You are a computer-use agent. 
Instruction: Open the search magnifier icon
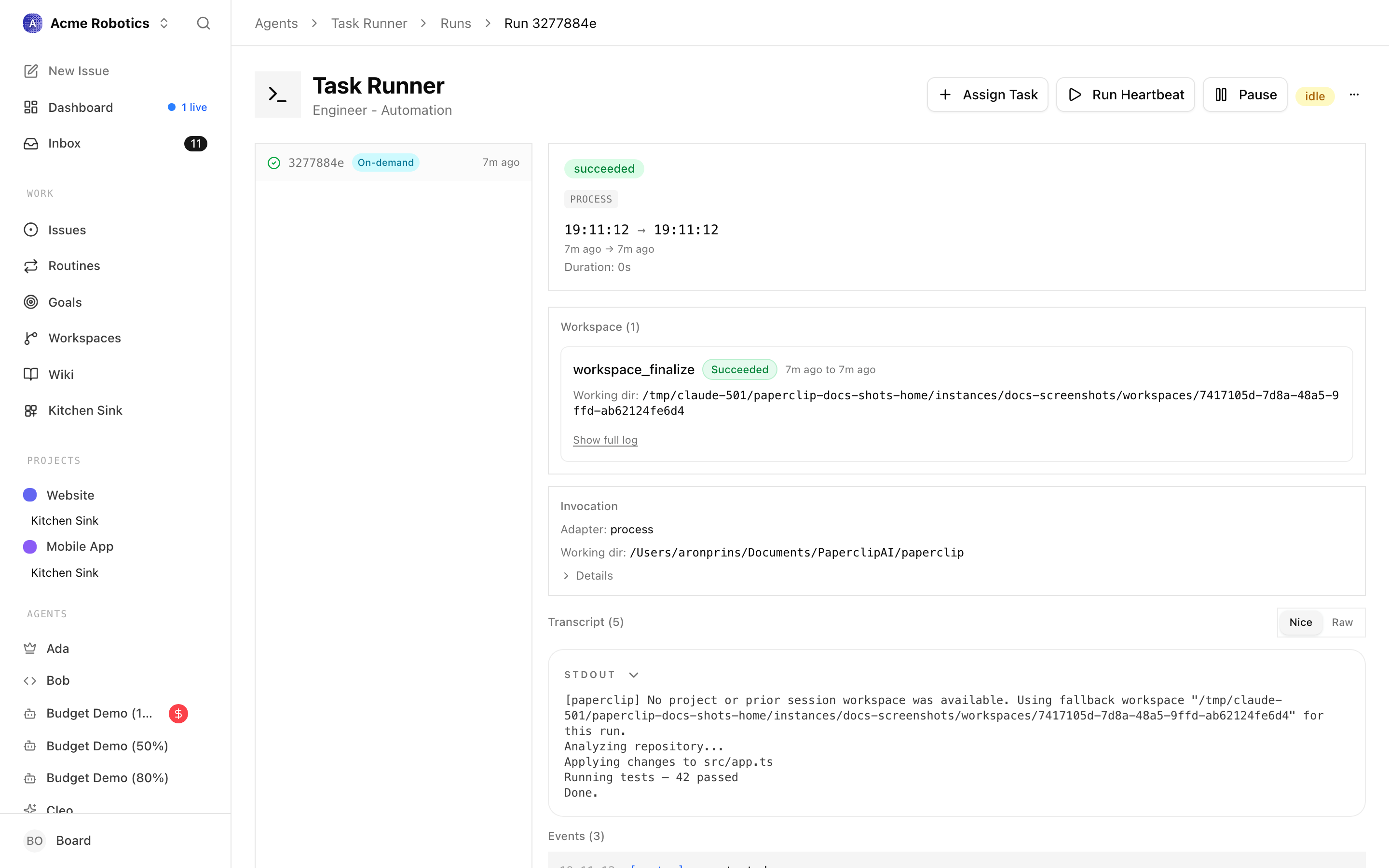203,23
